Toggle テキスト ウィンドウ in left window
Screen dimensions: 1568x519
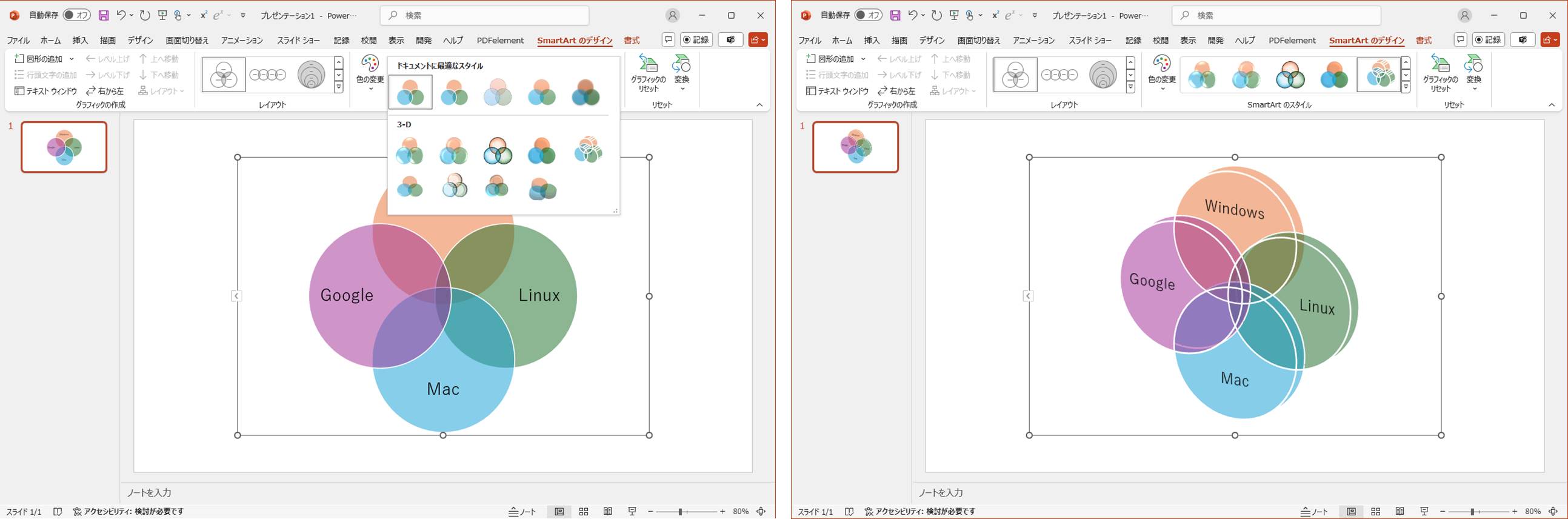click(x=45, y=91)
